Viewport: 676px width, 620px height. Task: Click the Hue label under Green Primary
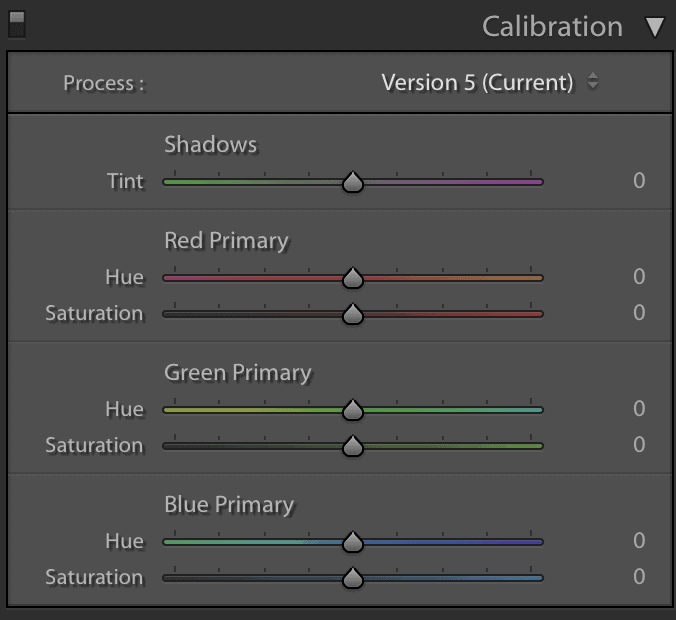125,409
